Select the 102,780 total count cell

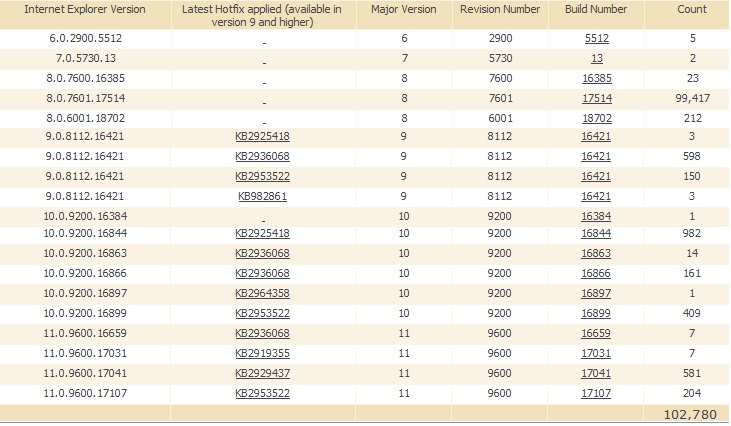686,414
